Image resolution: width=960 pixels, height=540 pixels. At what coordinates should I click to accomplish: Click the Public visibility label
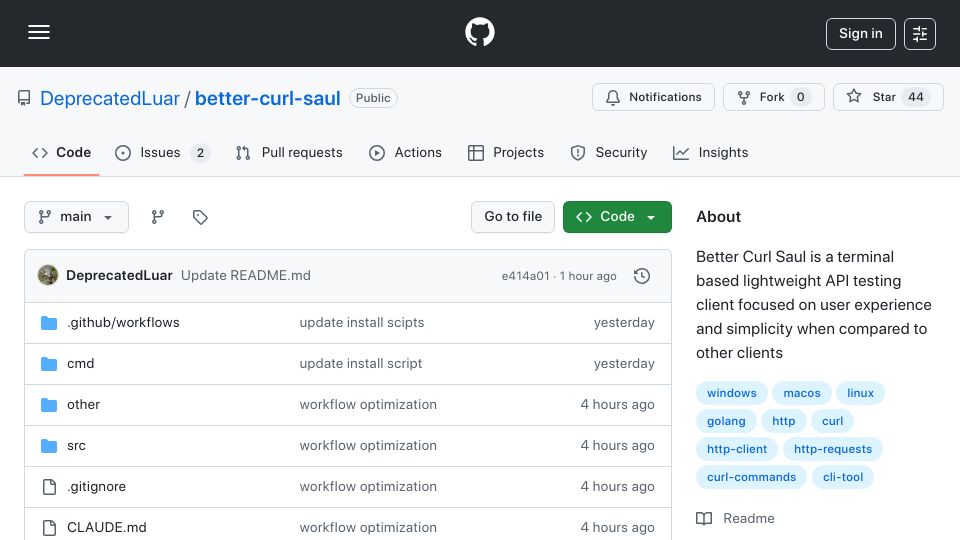coord(373,98)
